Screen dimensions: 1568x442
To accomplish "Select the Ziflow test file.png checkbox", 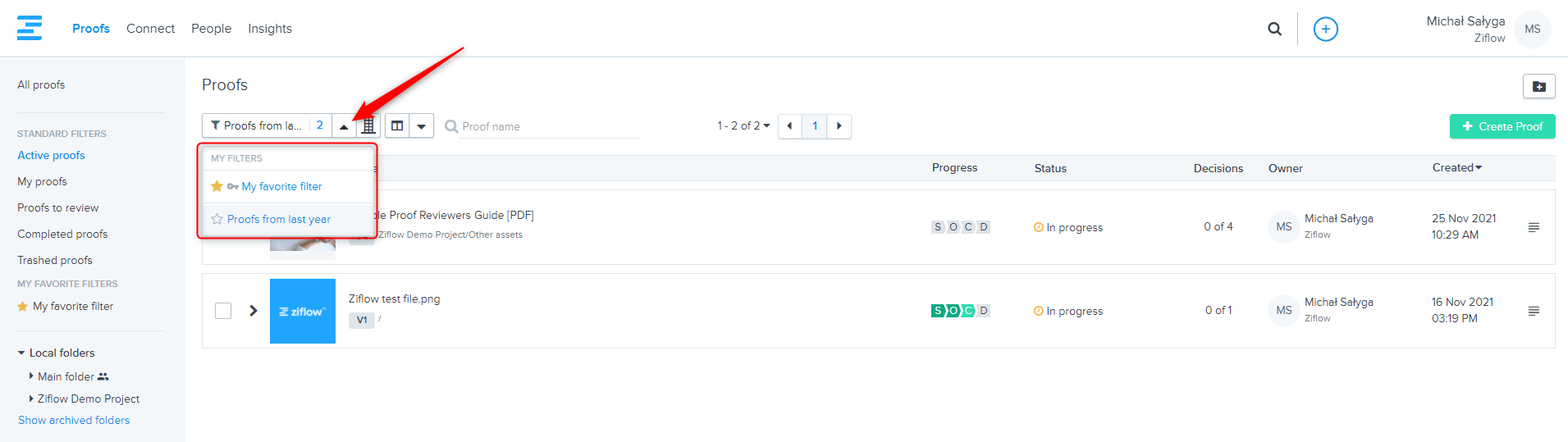I will click(x=223, y=311).
